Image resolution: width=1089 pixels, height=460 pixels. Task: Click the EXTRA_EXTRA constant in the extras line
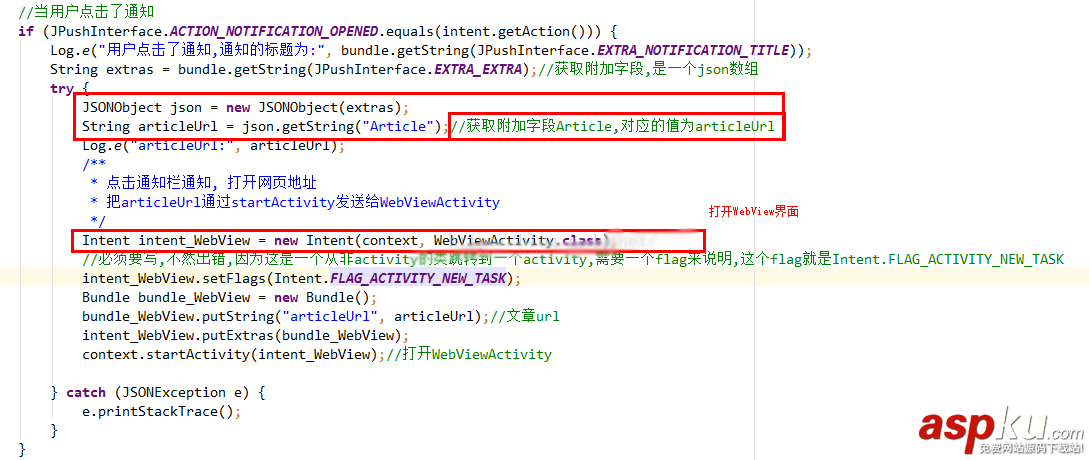click(477, 69)
